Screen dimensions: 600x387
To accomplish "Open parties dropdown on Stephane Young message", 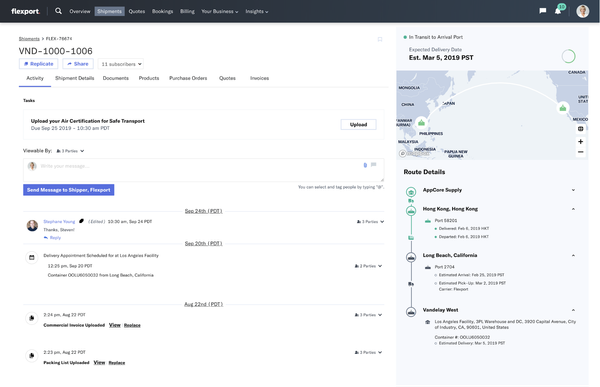I will [370, 222].
